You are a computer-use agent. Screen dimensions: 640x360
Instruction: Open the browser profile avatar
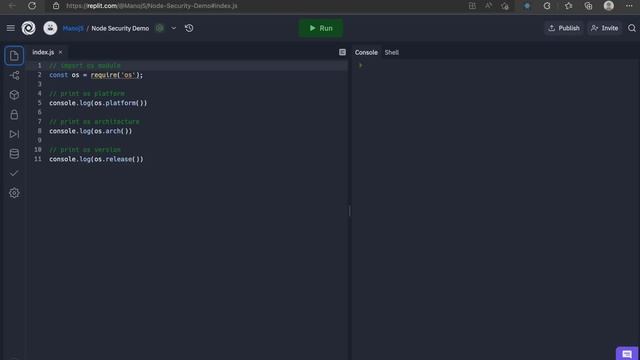pos(609,6)
